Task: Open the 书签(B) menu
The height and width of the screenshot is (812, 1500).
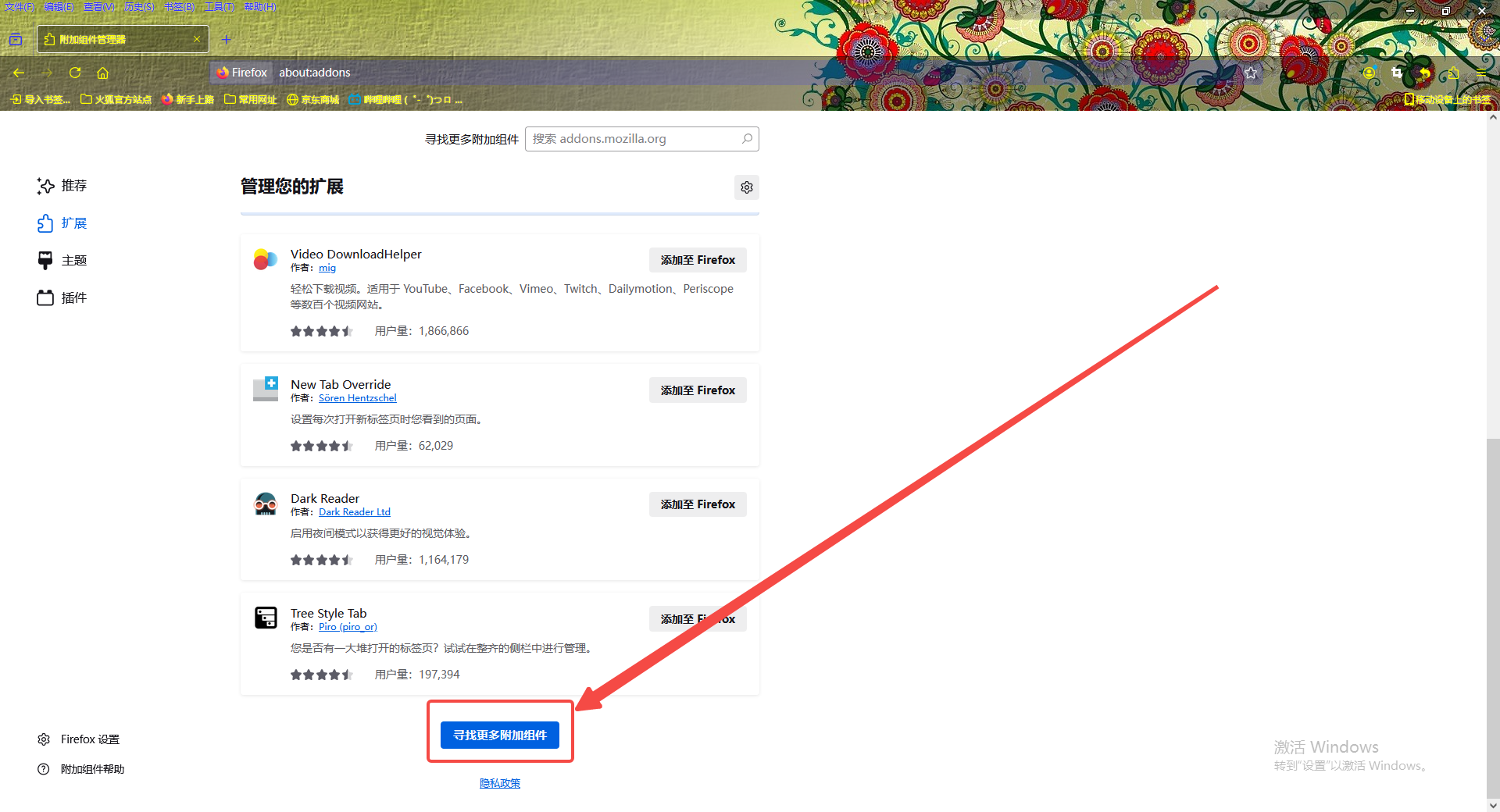Action: [180, 7]
